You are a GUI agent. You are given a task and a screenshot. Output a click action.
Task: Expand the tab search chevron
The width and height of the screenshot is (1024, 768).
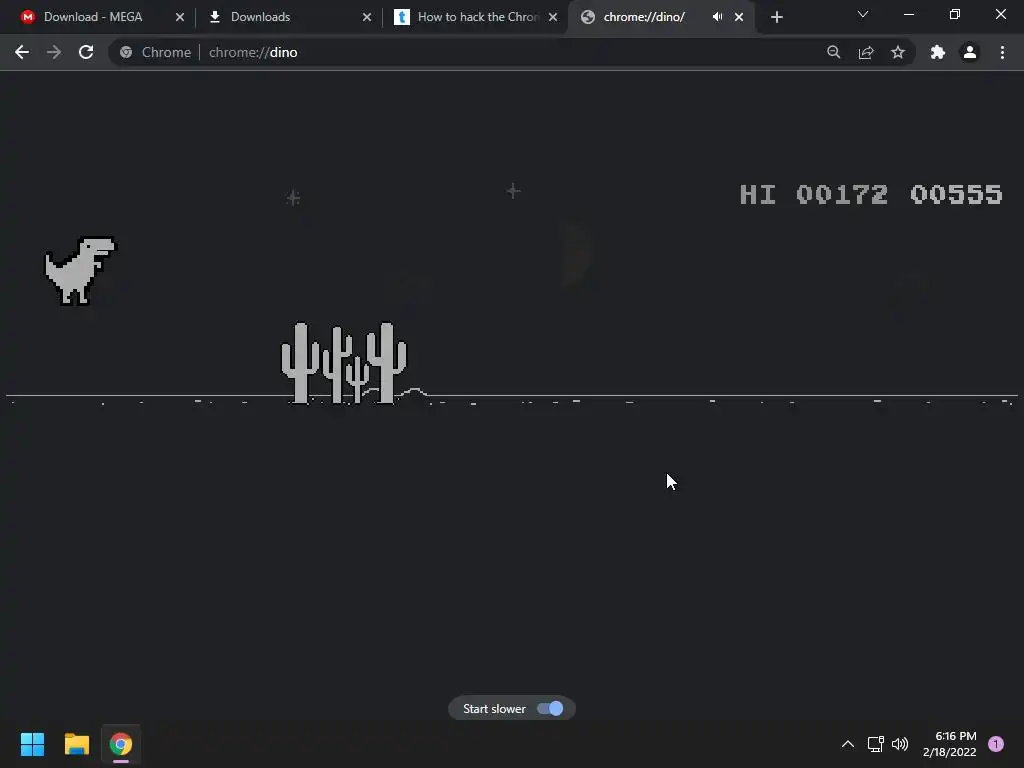pos(863,14)
